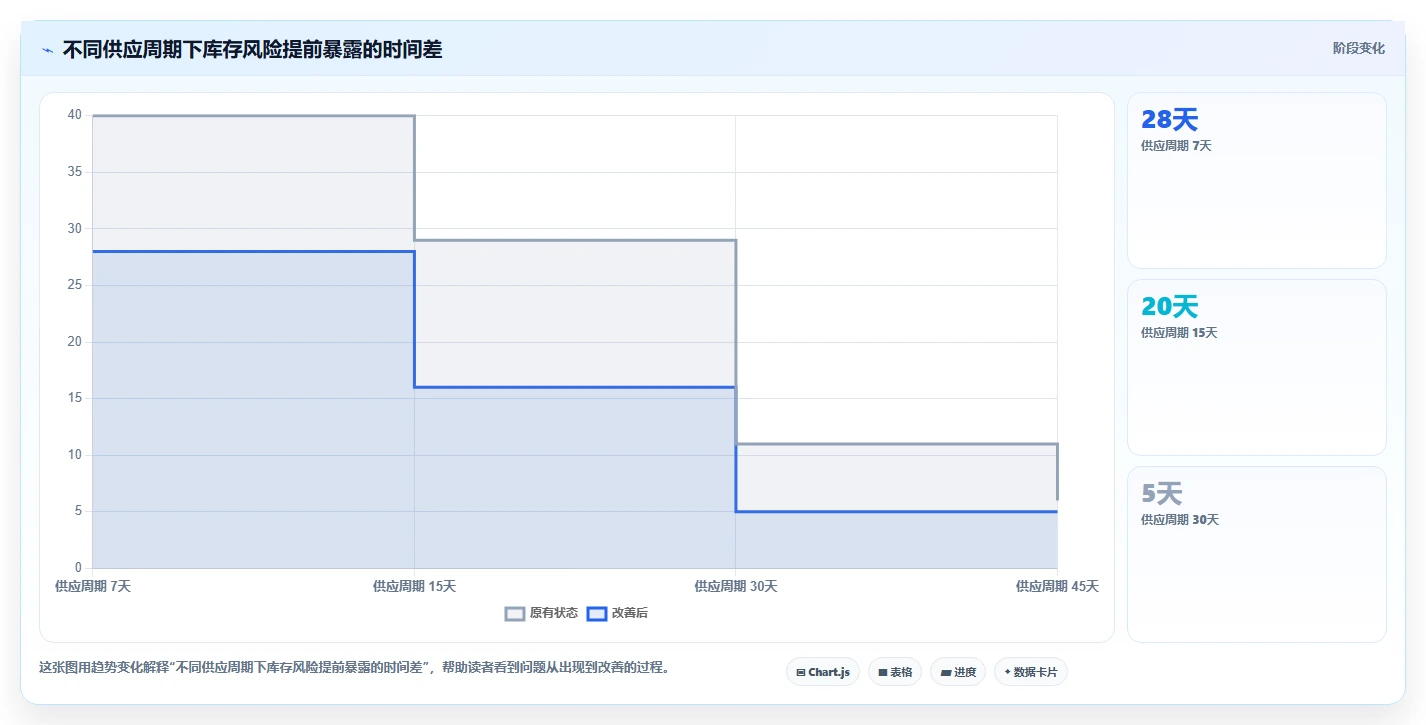Click x-axis label 供应周期 45天
The width and height of the screenshot is (1426, 725).
pyautogui.click(x=1057, y=586)
